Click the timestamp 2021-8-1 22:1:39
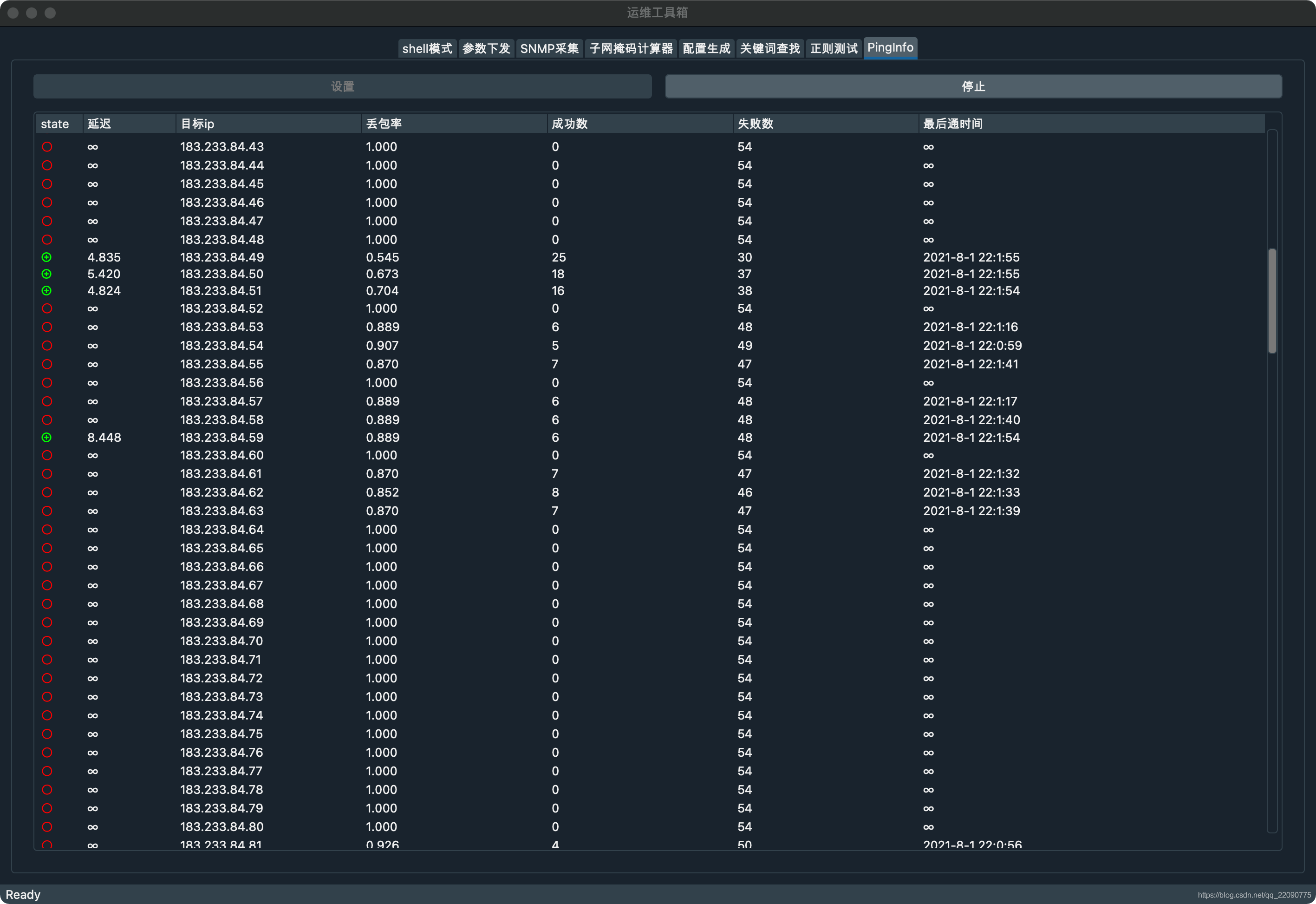This screenshot has height=904, width=1316. click(x=971, y=511)
